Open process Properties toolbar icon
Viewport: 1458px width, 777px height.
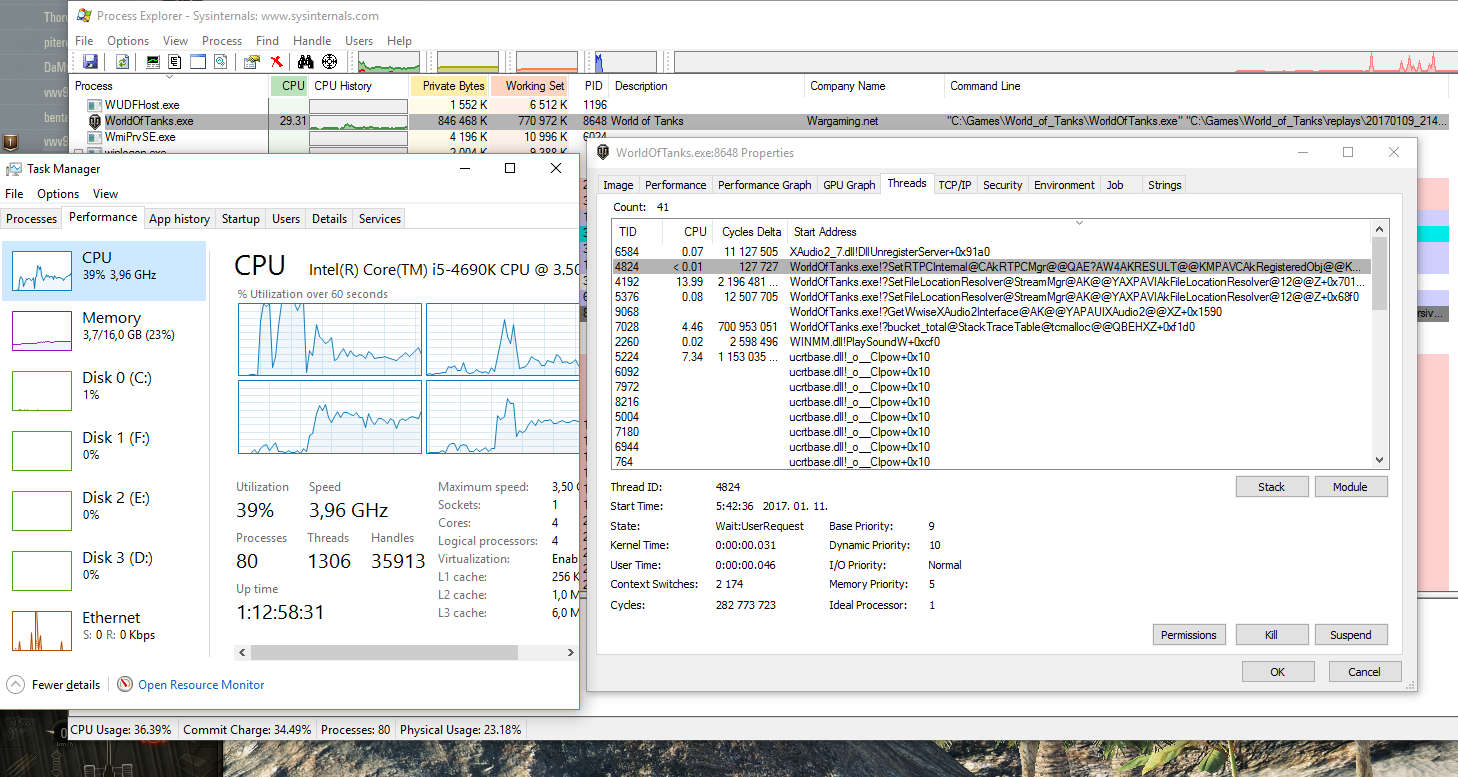click(x=252, y=62)
